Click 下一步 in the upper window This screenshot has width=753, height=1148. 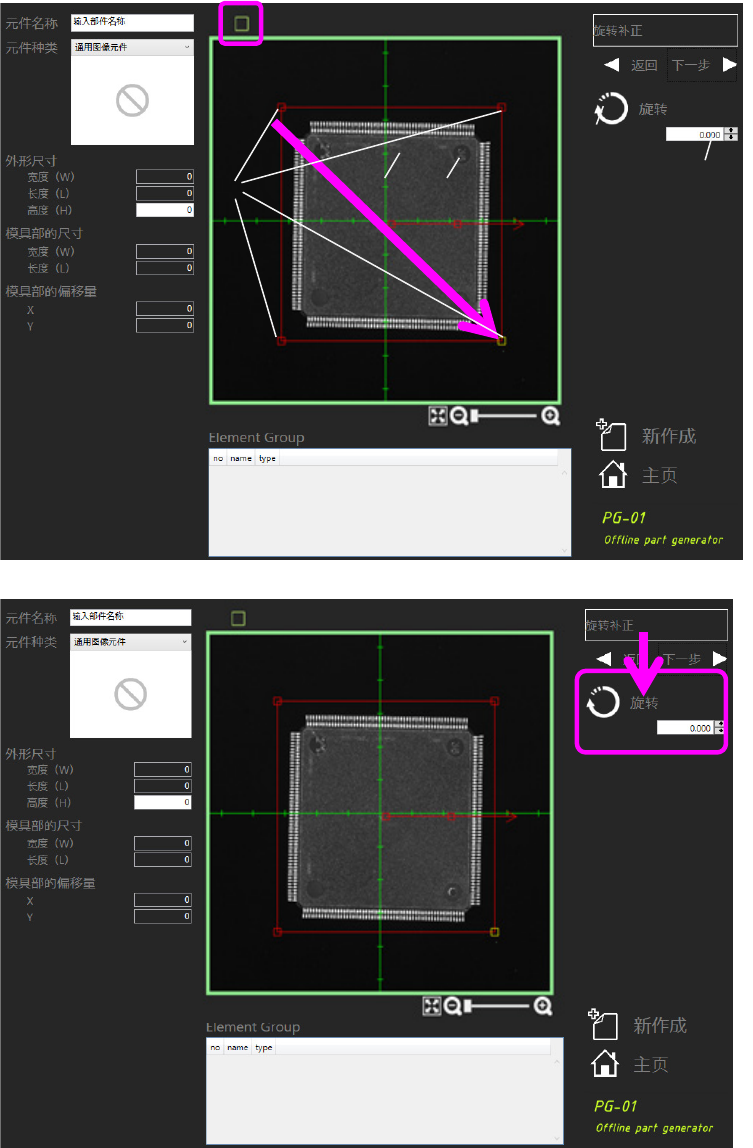pyautogui.click(x=691, y=65)
